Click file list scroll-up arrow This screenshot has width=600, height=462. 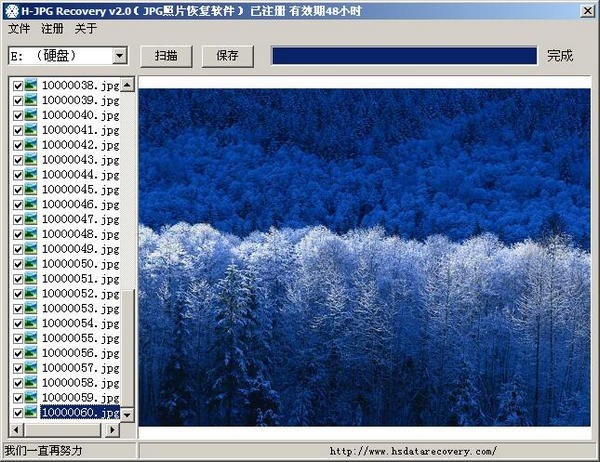pos(127,84)
